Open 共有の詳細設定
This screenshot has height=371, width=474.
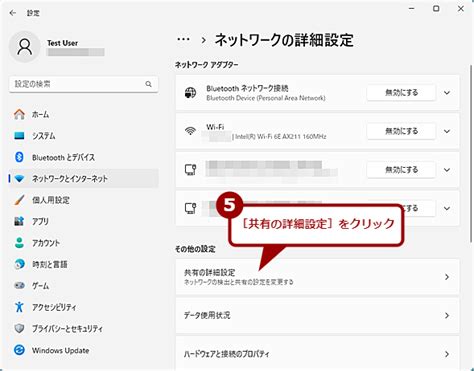317,277
